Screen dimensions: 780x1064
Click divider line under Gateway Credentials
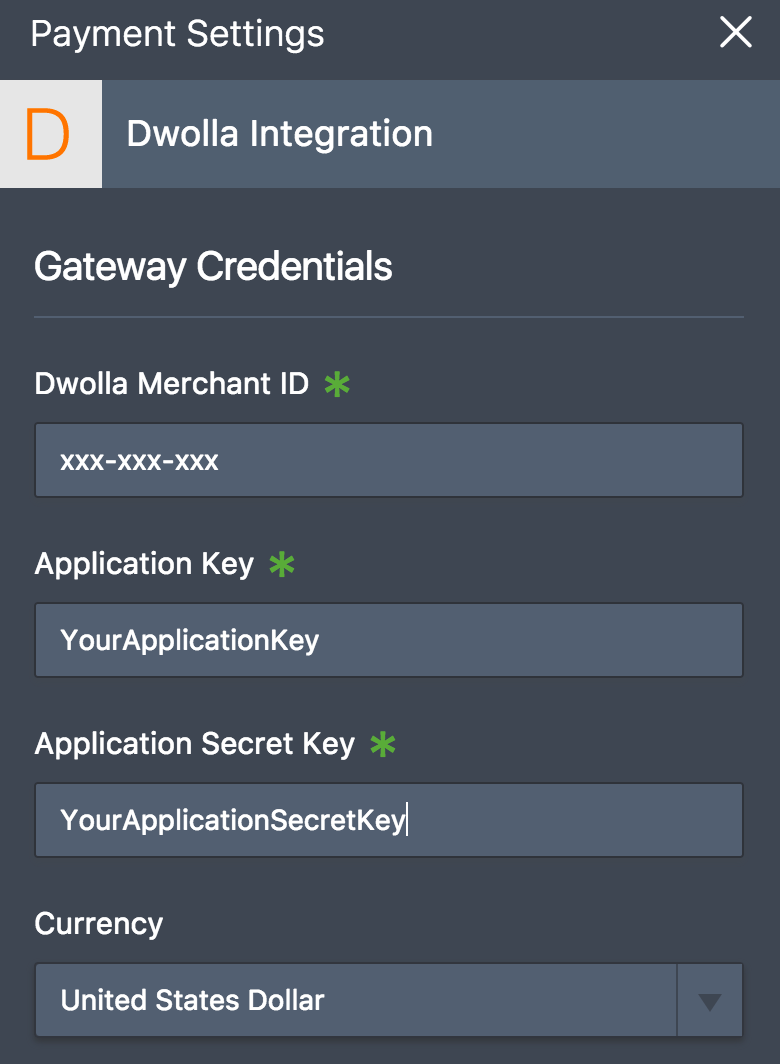click(x=389, y=317)
